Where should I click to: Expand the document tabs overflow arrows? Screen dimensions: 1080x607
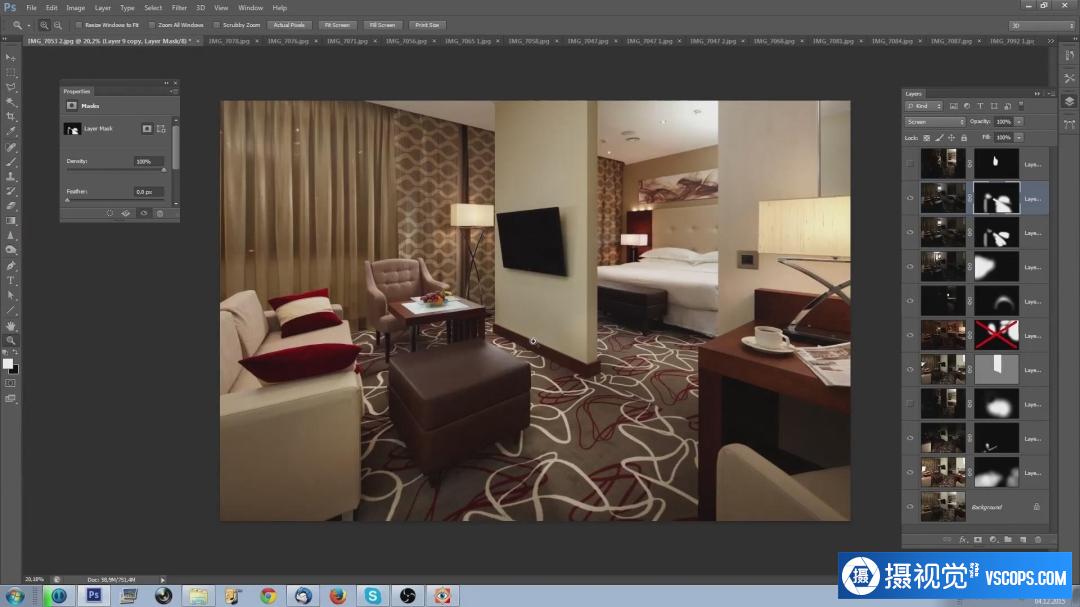pyautogui.click(x=1050, y=41)
